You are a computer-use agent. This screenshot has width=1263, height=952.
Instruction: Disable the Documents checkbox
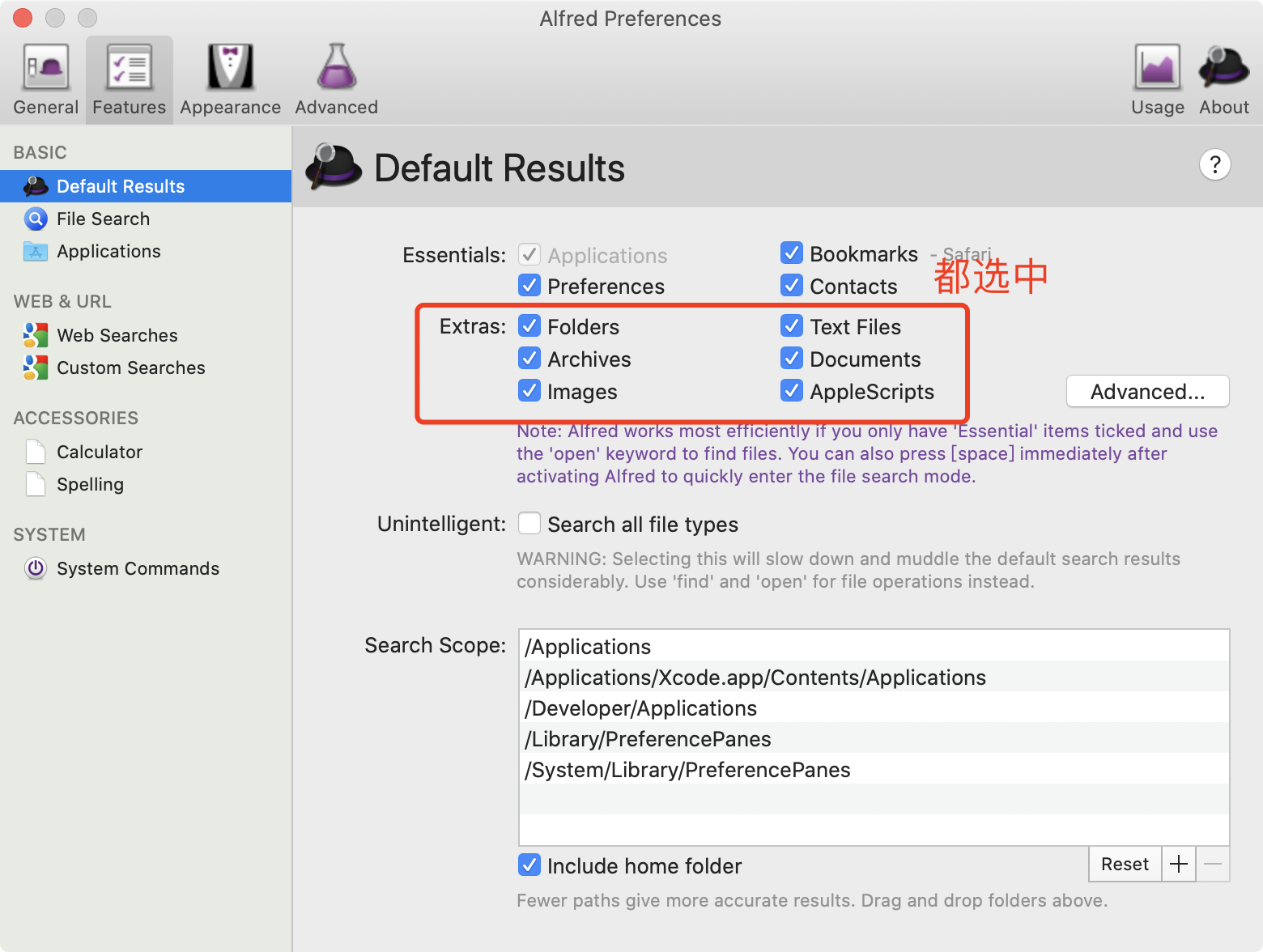792,358
